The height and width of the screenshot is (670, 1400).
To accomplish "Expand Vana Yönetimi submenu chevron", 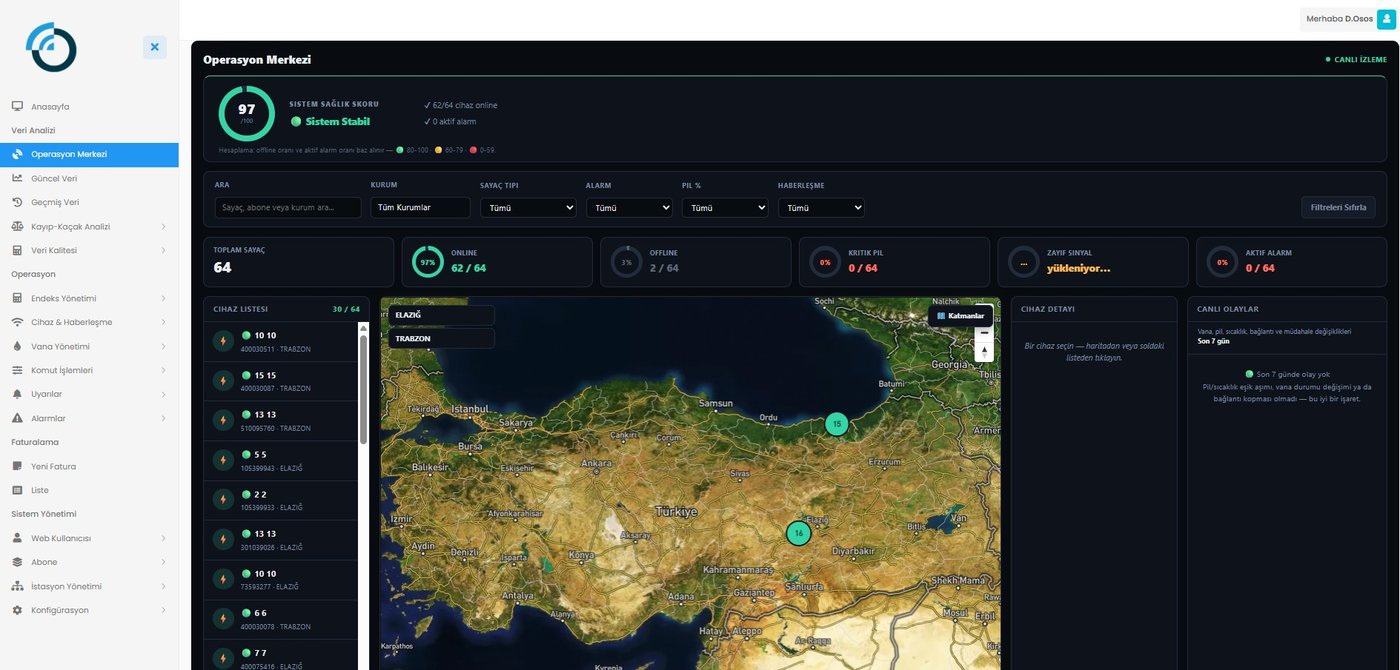I will tap(163, 346).
